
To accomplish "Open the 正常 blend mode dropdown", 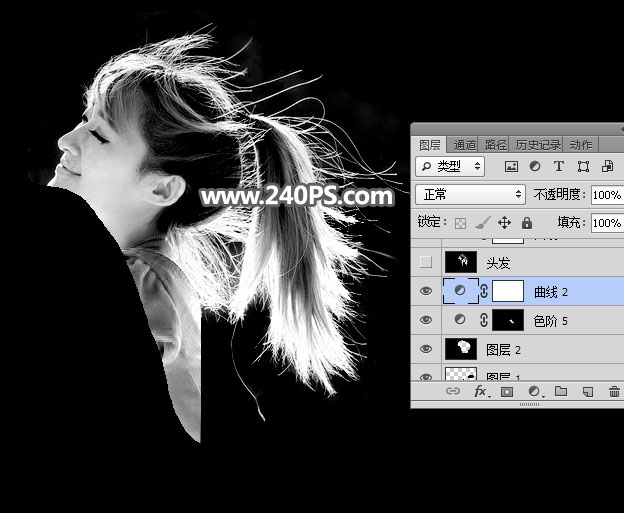I will (470, 195).
